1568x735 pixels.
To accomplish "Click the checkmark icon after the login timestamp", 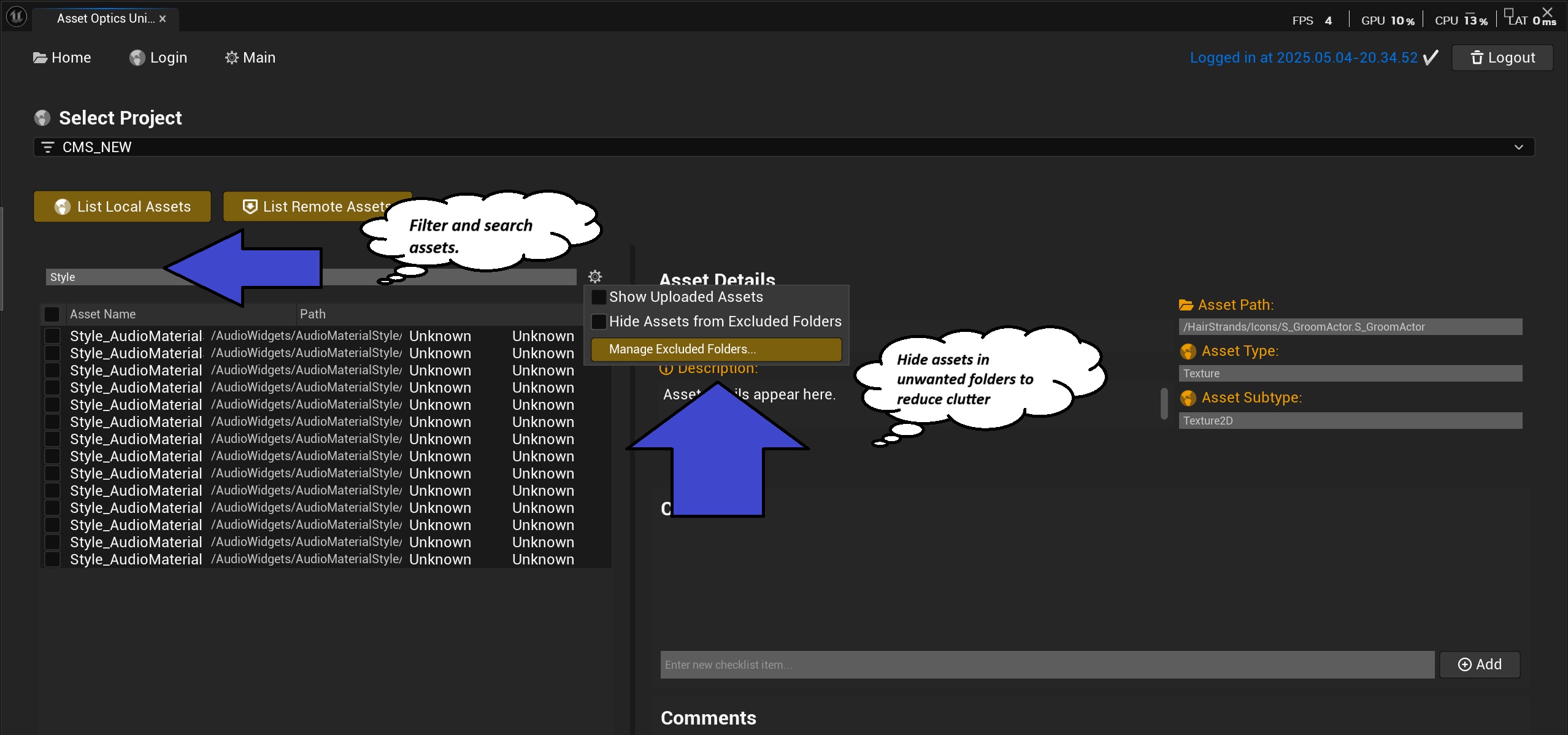I will pyautogui.click(x=1430, y=57).
